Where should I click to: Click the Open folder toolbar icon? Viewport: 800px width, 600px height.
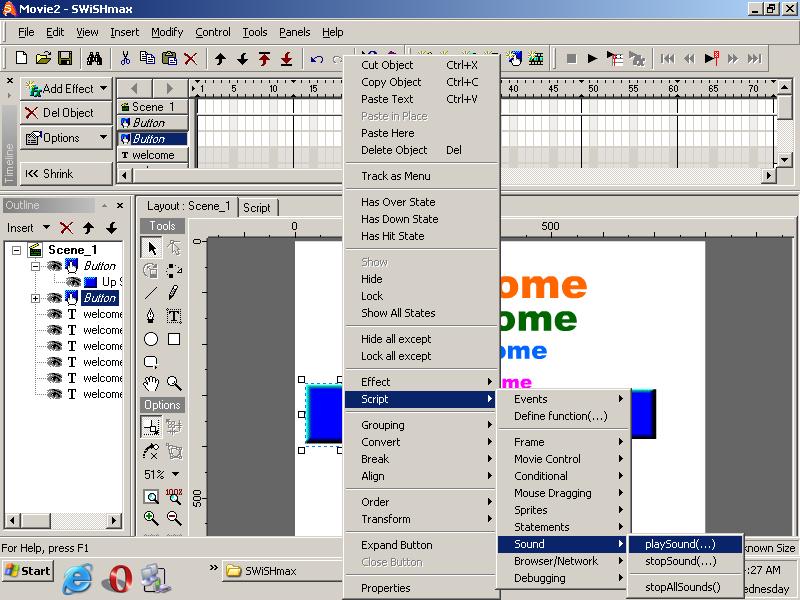click(x=43, y=58)
